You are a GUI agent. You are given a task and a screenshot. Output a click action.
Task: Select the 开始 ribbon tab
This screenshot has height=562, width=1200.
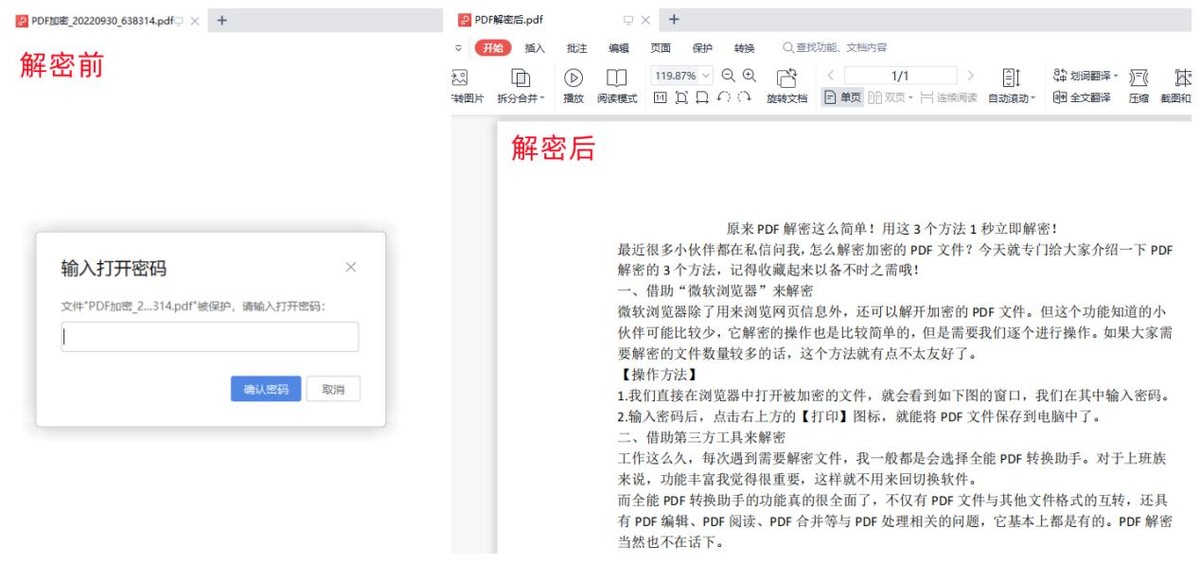click(493, 47)
